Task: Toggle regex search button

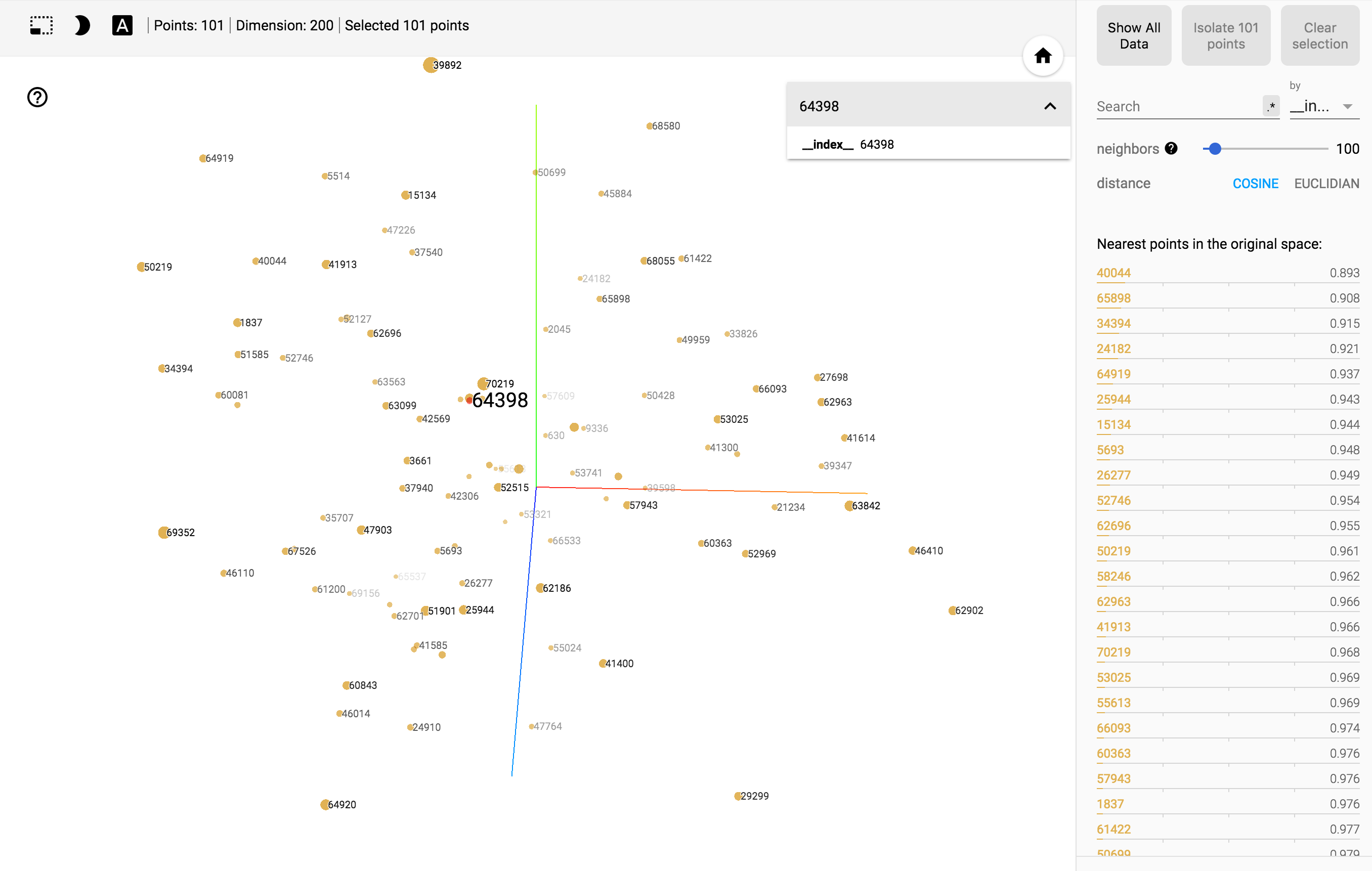Action: coord(1271,106)
